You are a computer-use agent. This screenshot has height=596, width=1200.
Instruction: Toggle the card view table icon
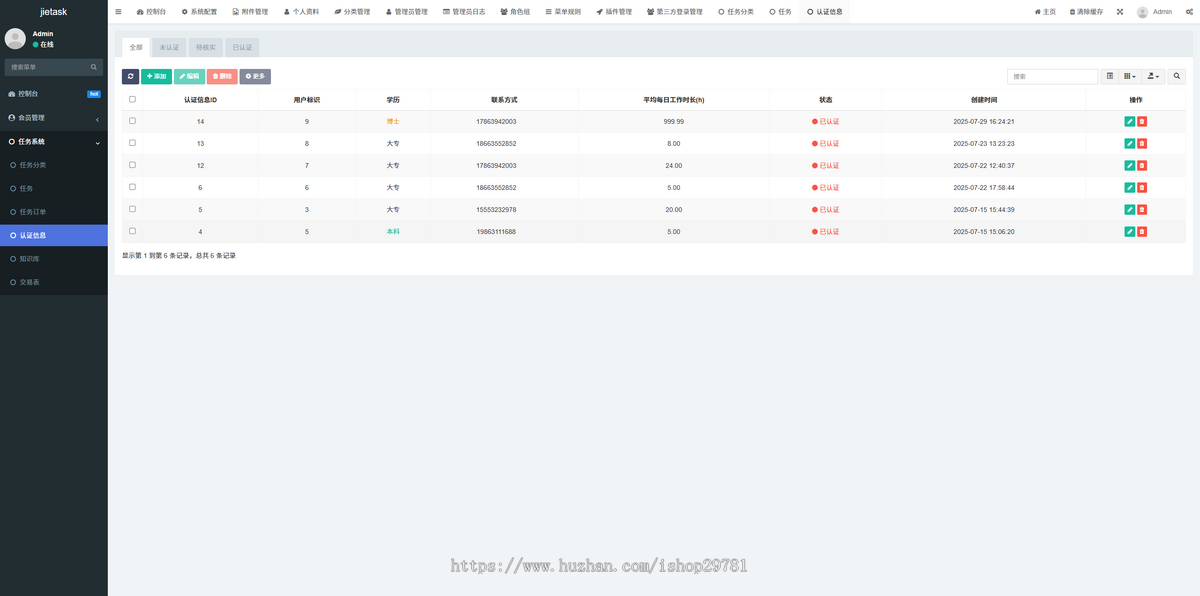point(1110,76)
